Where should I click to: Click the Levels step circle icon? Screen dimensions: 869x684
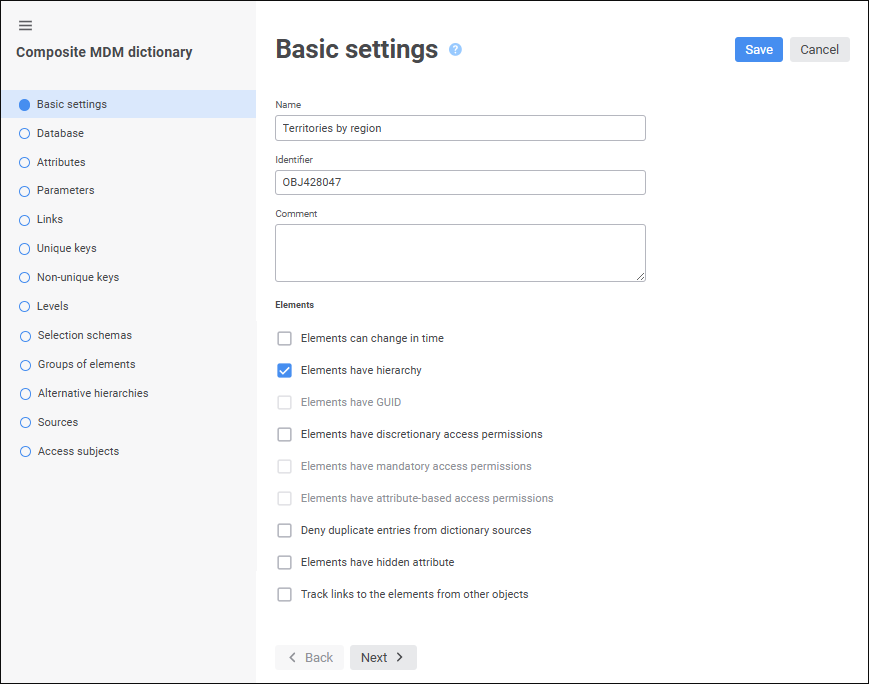tap(25, 307)
